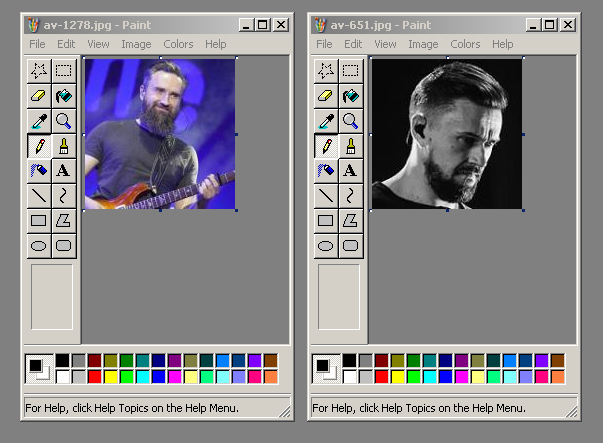Pick Line tool in av-651.jpg window
This screenshot has height=443, width=603.
pyautogui.click(x=326, y=196)
